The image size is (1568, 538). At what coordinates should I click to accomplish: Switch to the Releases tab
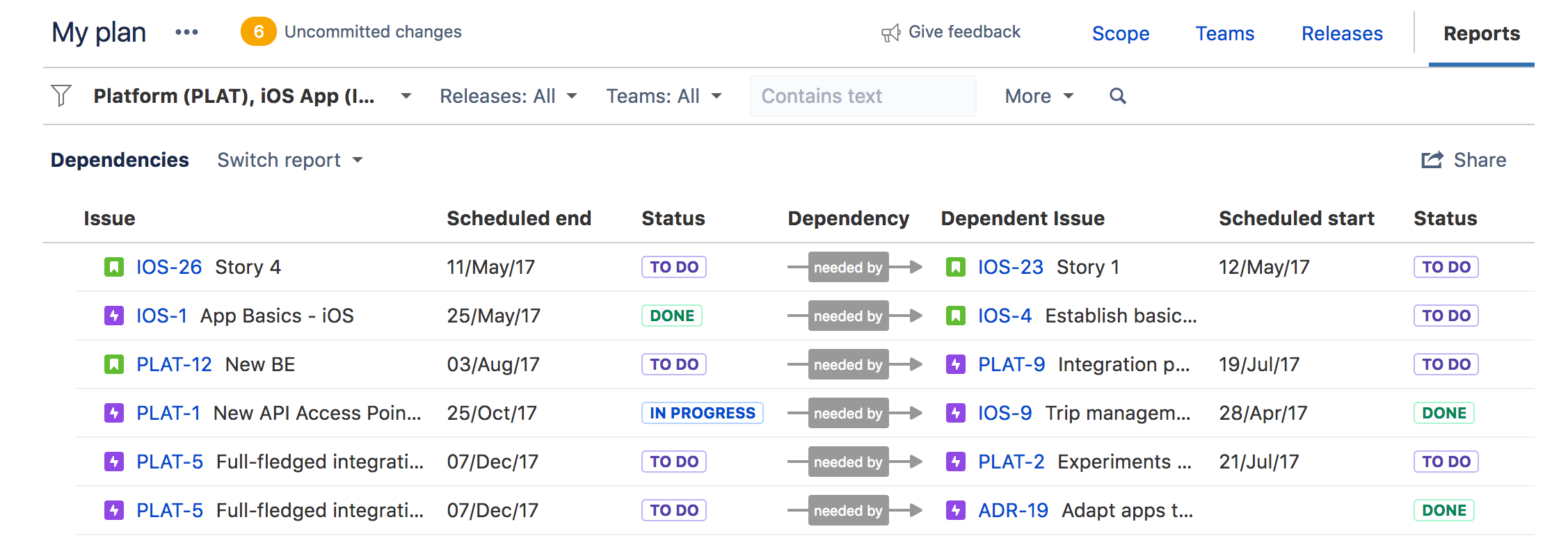(x=1342, y=33)
